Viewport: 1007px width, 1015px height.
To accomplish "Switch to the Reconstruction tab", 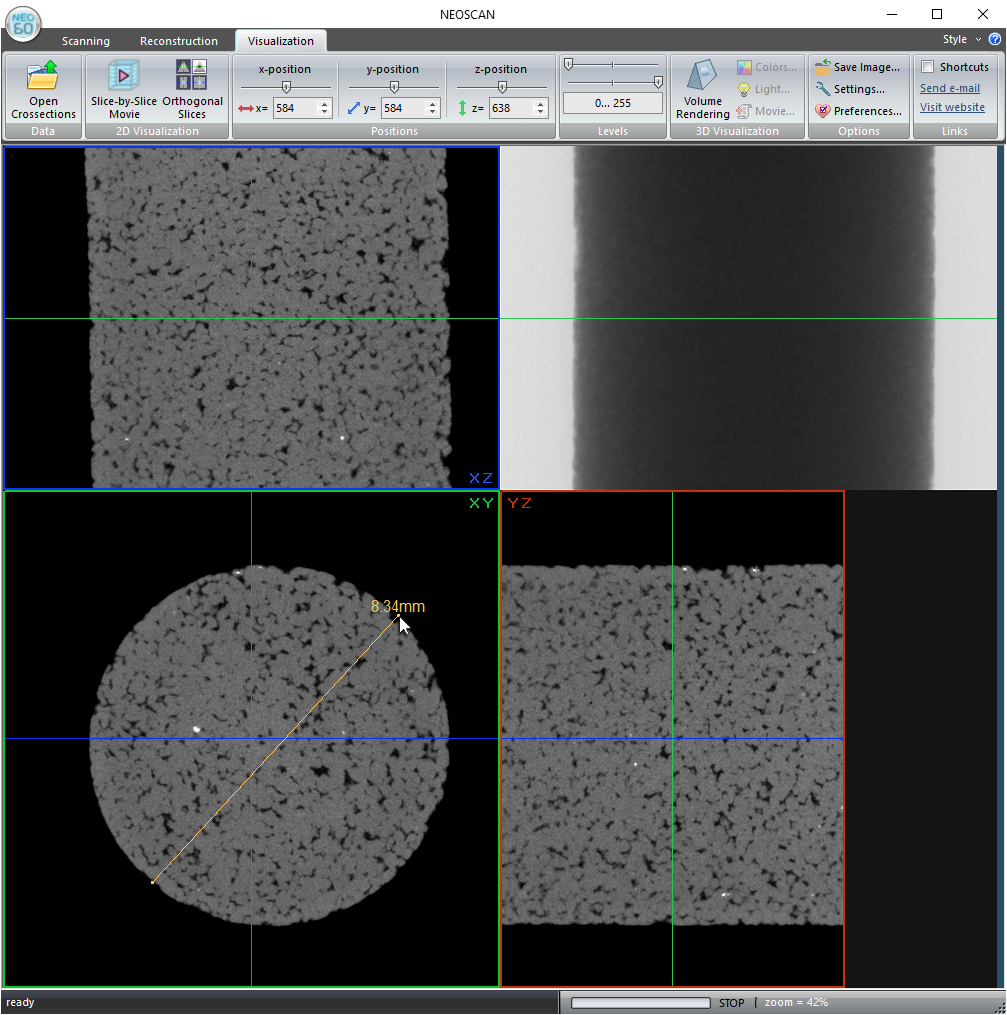I will (179, 41).
